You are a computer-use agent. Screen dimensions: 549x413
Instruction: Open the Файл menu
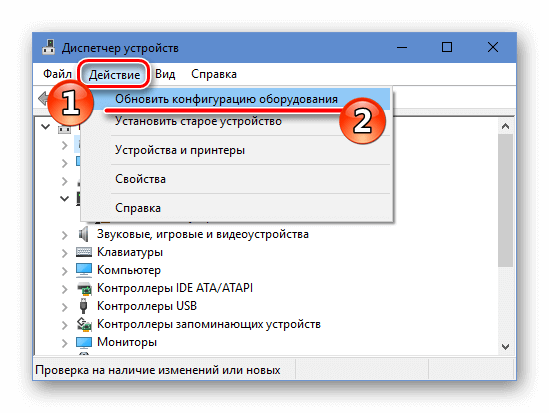point(57,74)
